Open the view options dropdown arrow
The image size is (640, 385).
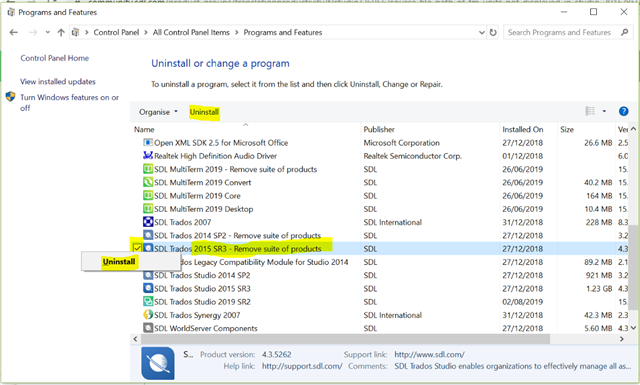(x=604, y=111)
